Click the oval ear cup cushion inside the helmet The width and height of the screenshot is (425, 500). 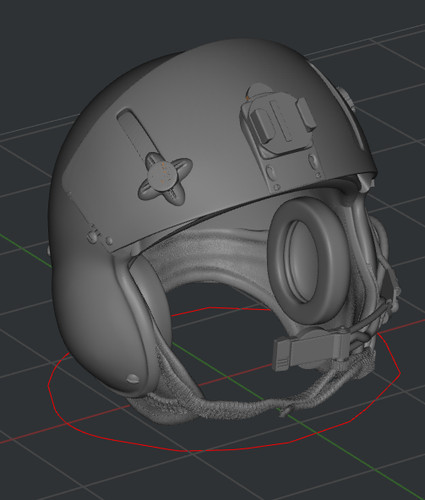click(309, 260)
